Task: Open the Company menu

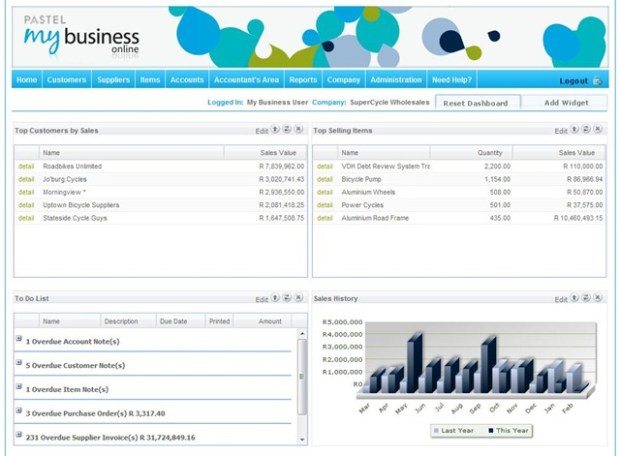Action: [344, 79]
